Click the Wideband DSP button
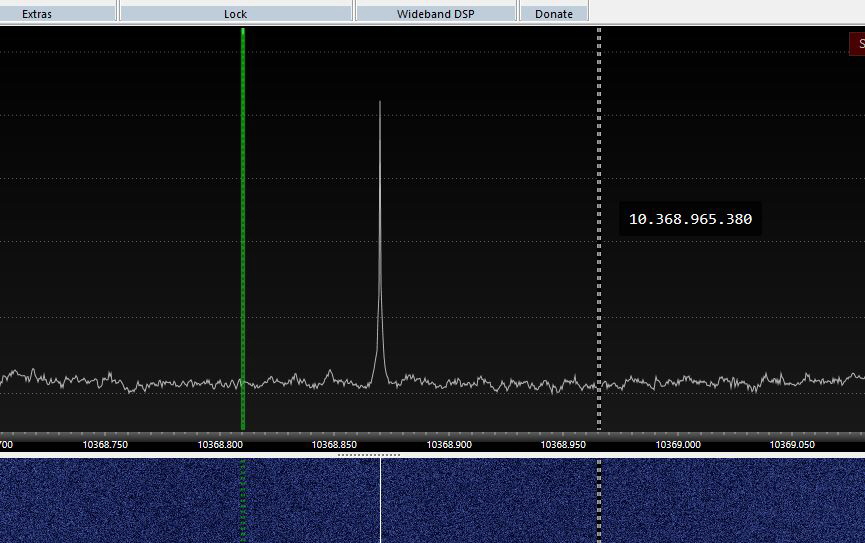The height and width of the screenshot is (543, 865). coord(435,14)
